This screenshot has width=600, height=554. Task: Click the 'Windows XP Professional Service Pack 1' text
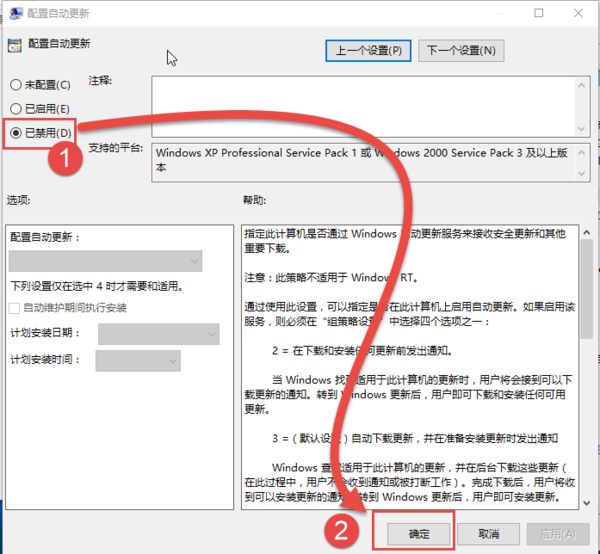point(256,153)
